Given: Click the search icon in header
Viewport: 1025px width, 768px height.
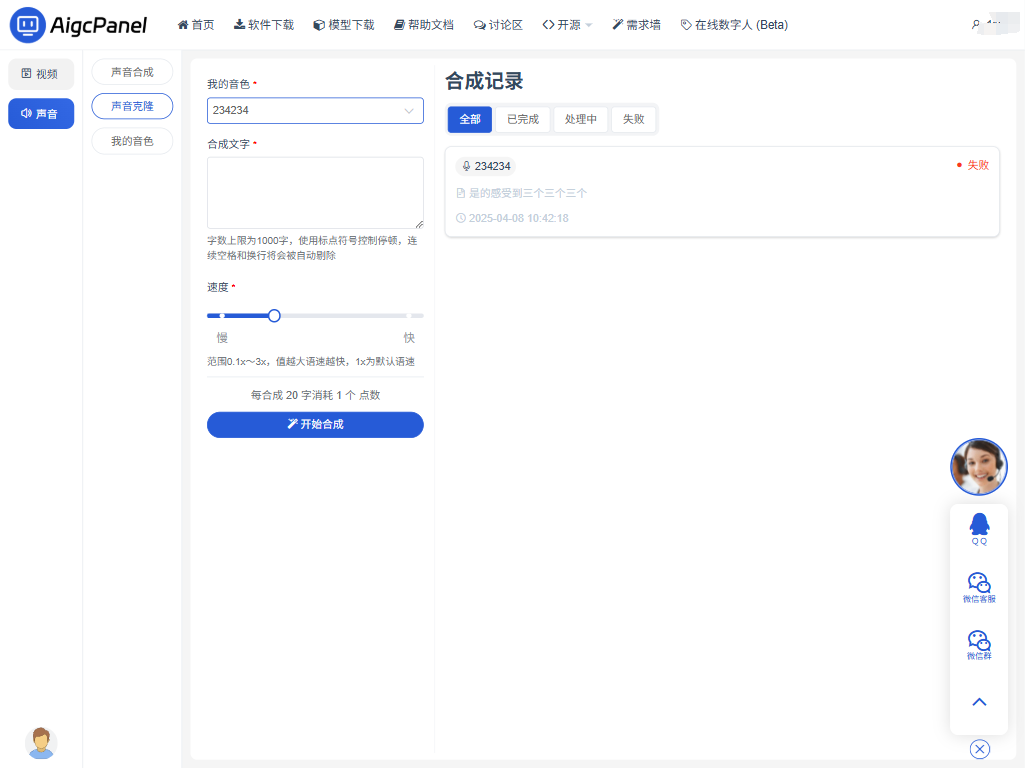Looking at the screenshot, I should click(x=976, y=24).
